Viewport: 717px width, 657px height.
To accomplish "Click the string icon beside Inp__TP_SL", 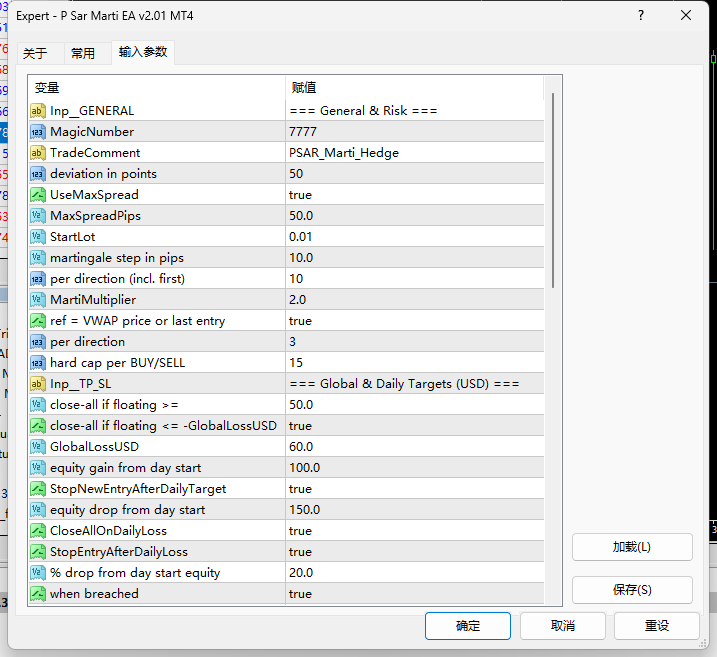I will tap(38, 384).
